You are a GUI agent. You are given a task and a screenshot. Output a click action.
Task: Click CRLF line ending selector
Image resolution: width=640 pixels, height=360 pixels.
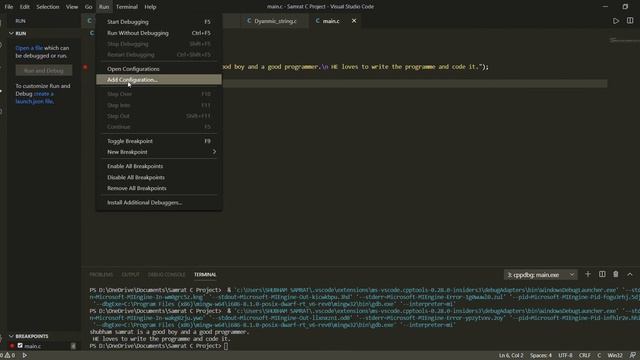[584, 356]
